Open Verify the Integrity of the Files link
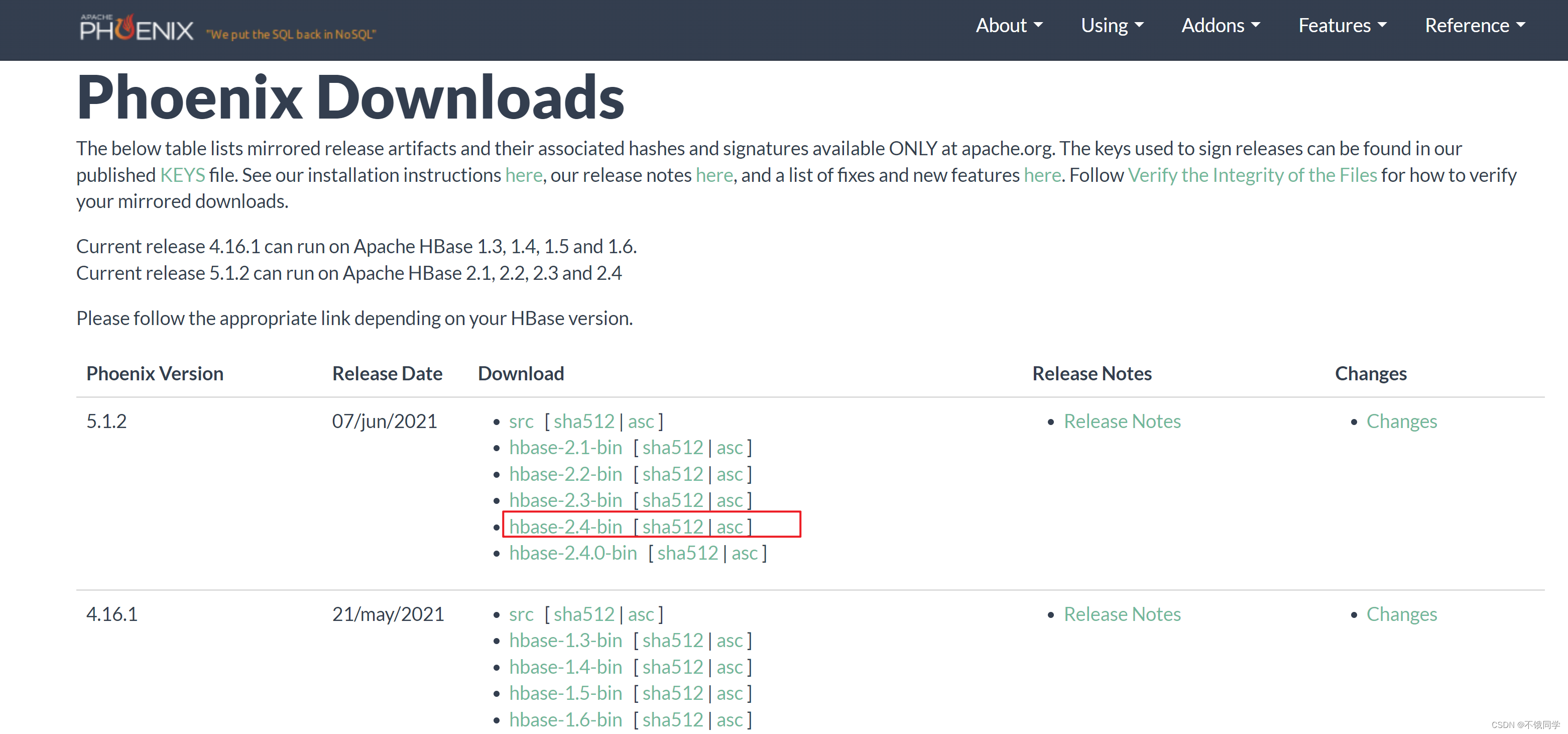The image size is (1568, 734). pyautogui.click(x=1252, y=175)
